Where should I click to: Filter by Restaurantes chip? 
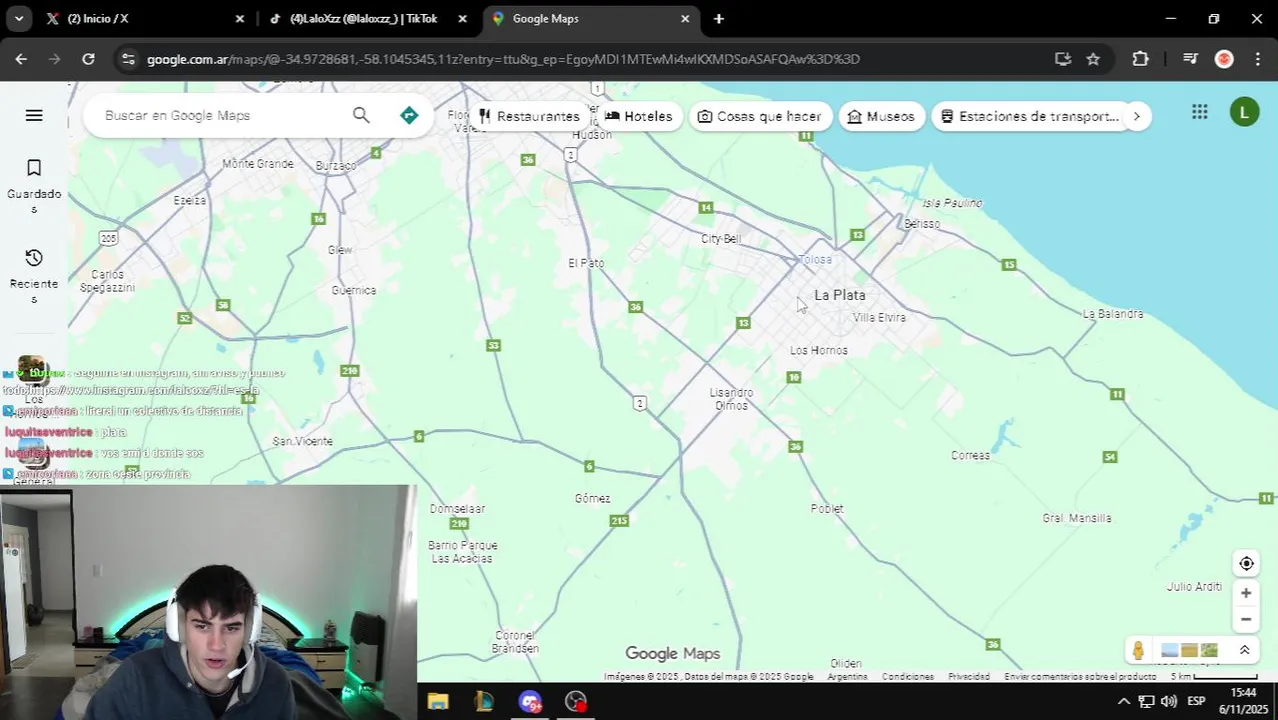point(529,116)
